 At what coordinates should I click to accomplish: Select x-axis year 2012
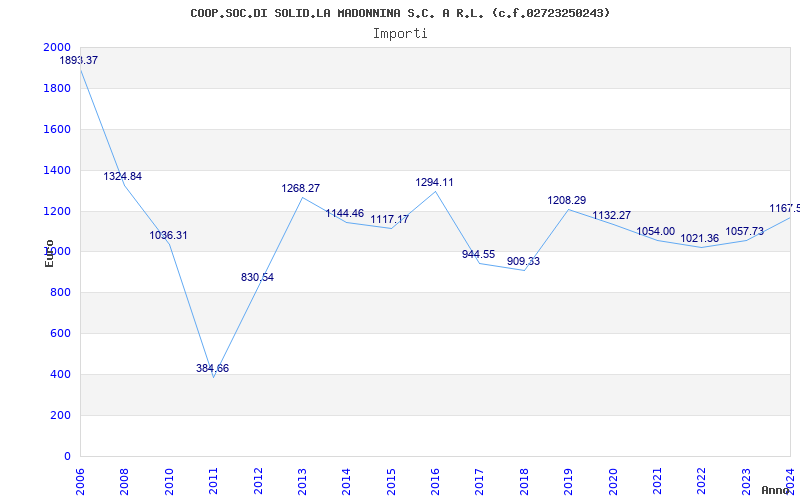258,481
